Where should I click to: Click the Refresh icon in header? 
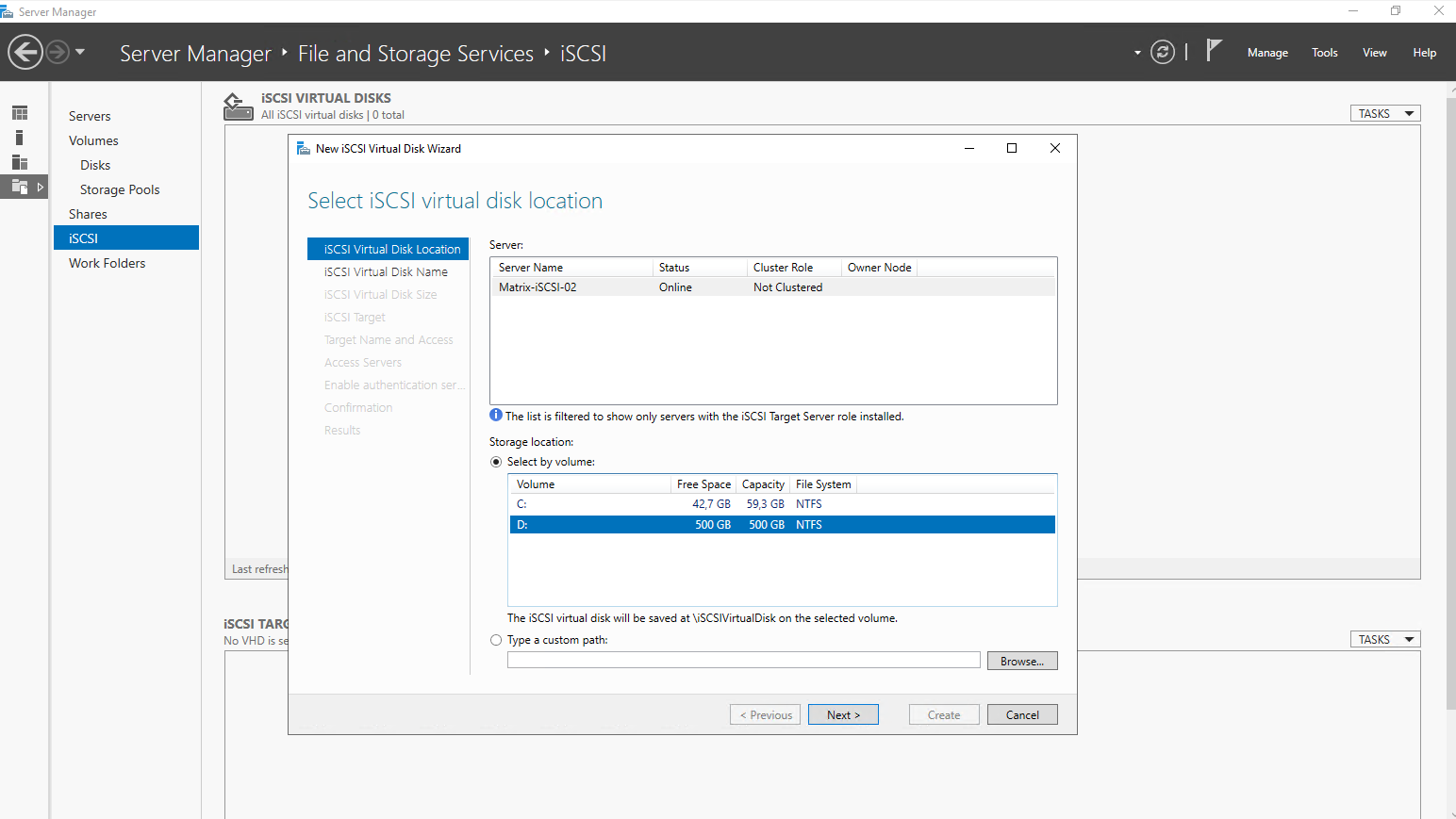(x=1163, y=52)
